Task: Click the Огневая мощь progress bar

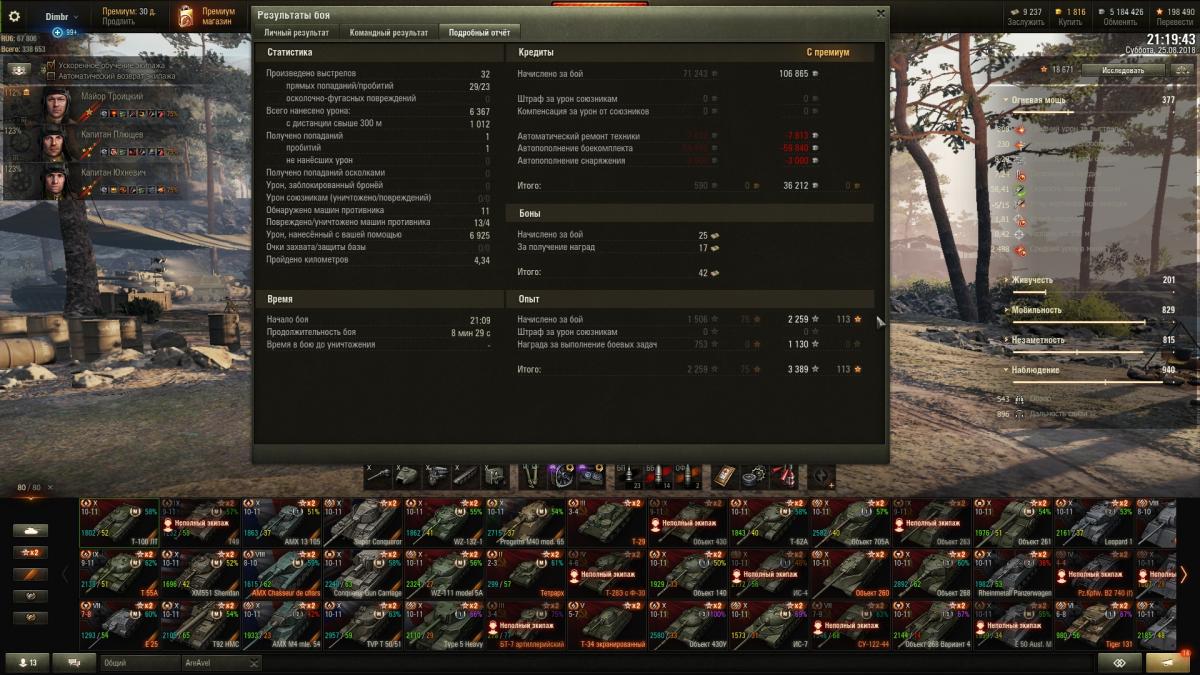Action: [x=1093, y=112]
